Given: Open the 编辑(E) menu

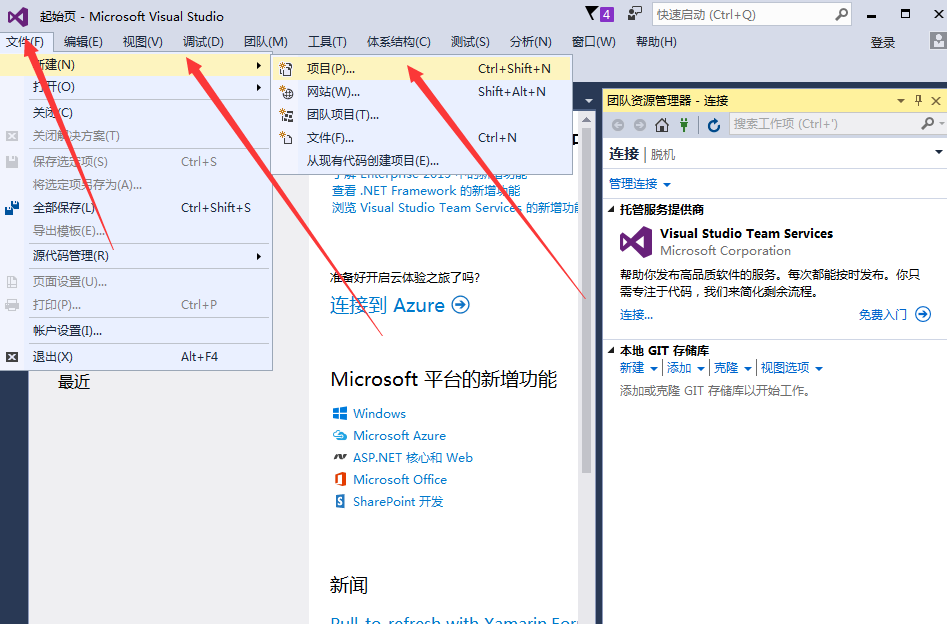Looking at the screenshot, I should tap(83, 42).
